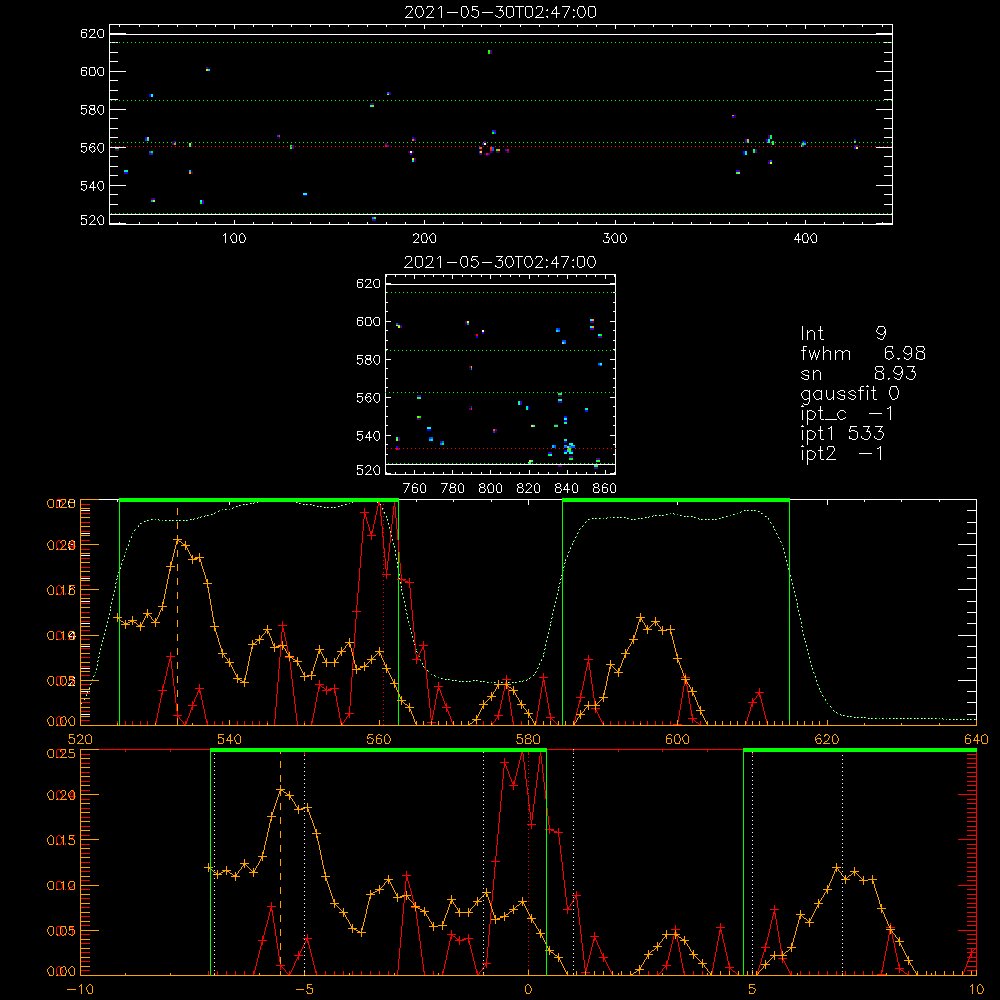
Task: Click the orange dashed peak marker in offset plot
Action: [x=280, y=864]
